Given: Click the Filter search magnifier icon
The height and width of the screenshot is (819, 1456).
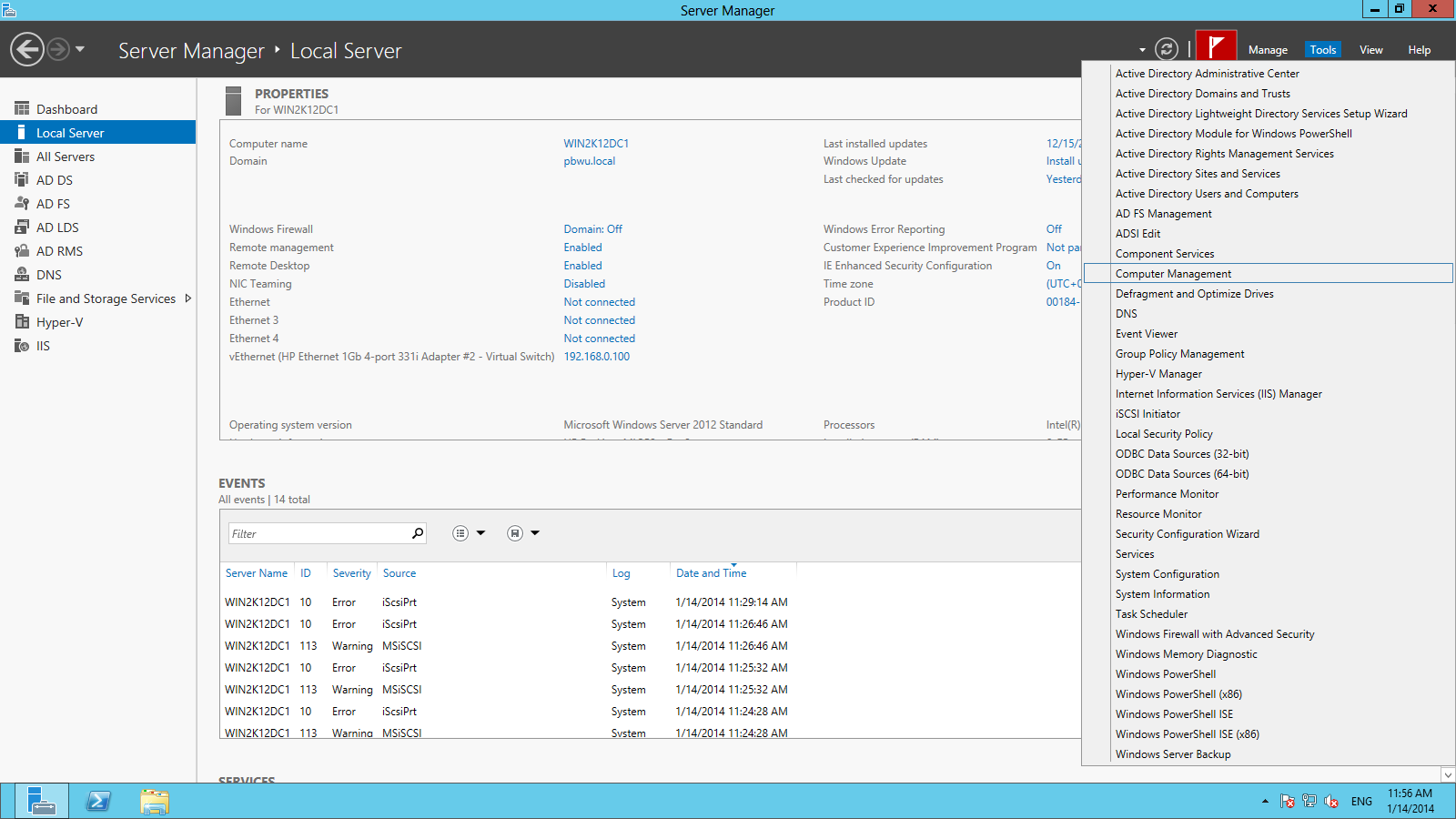Looking at the screenshot, I should (x=418, y=533).
